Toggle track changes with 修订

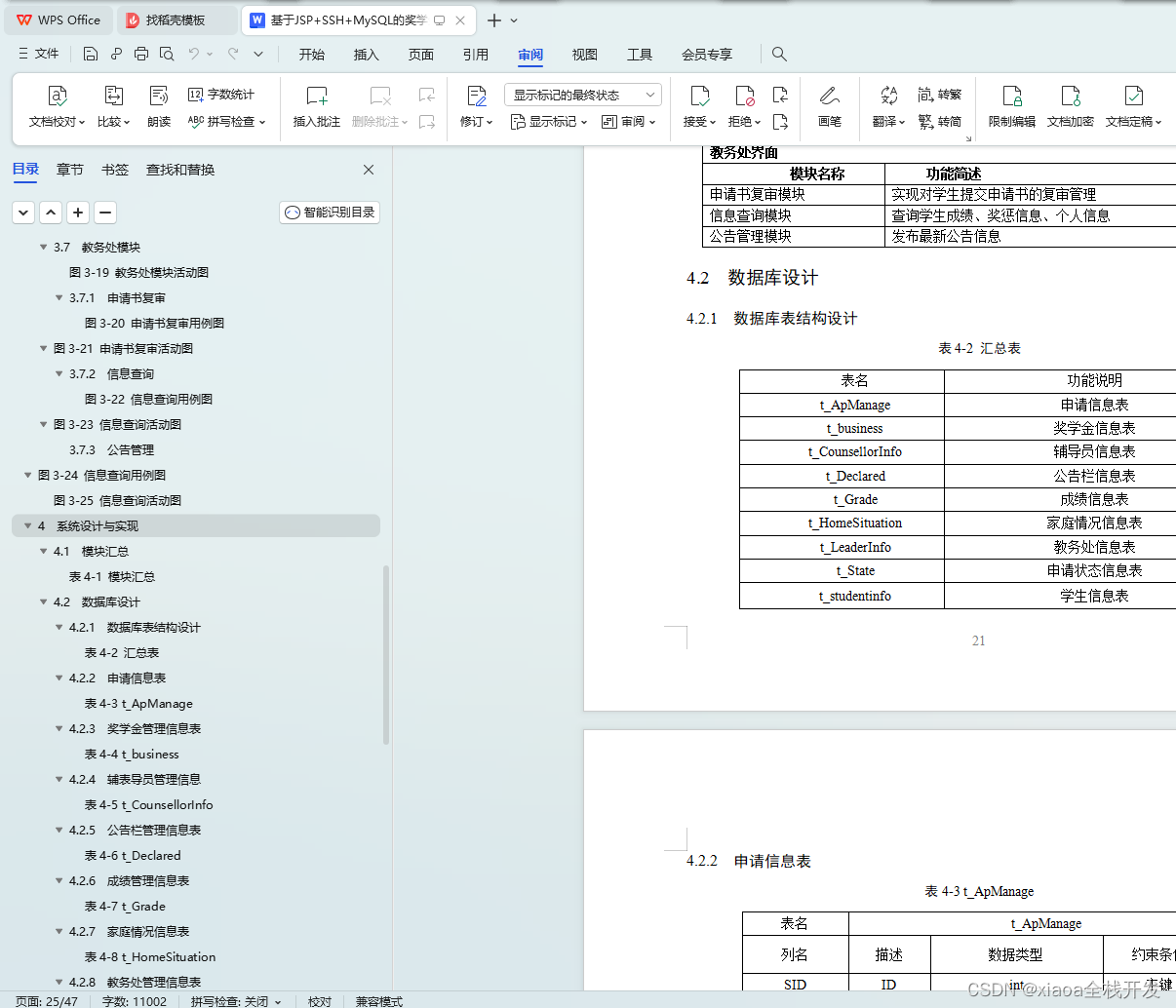coord(475,107)
